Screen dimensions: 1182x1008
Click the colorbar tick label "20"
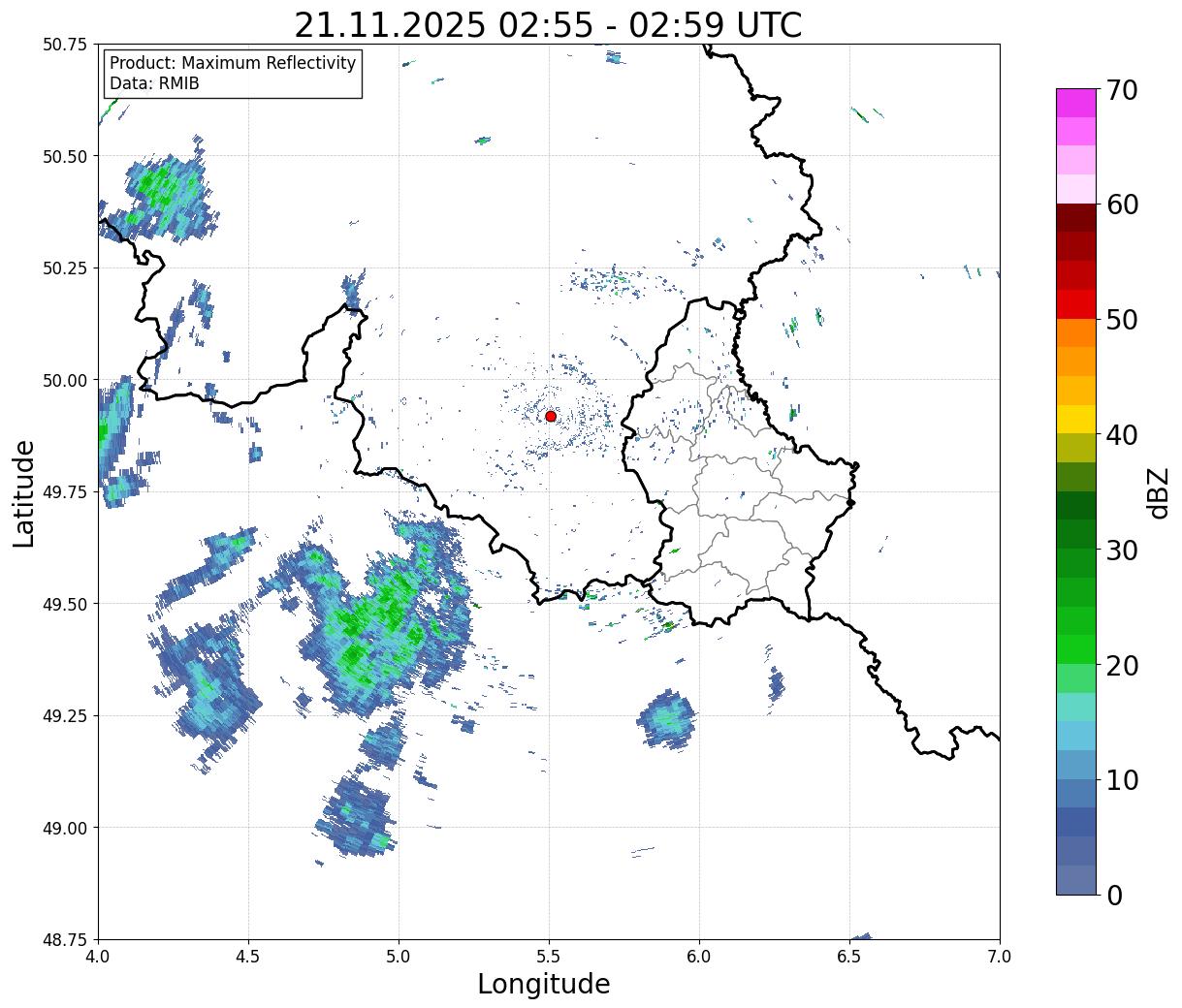[x=1121, y=666]
